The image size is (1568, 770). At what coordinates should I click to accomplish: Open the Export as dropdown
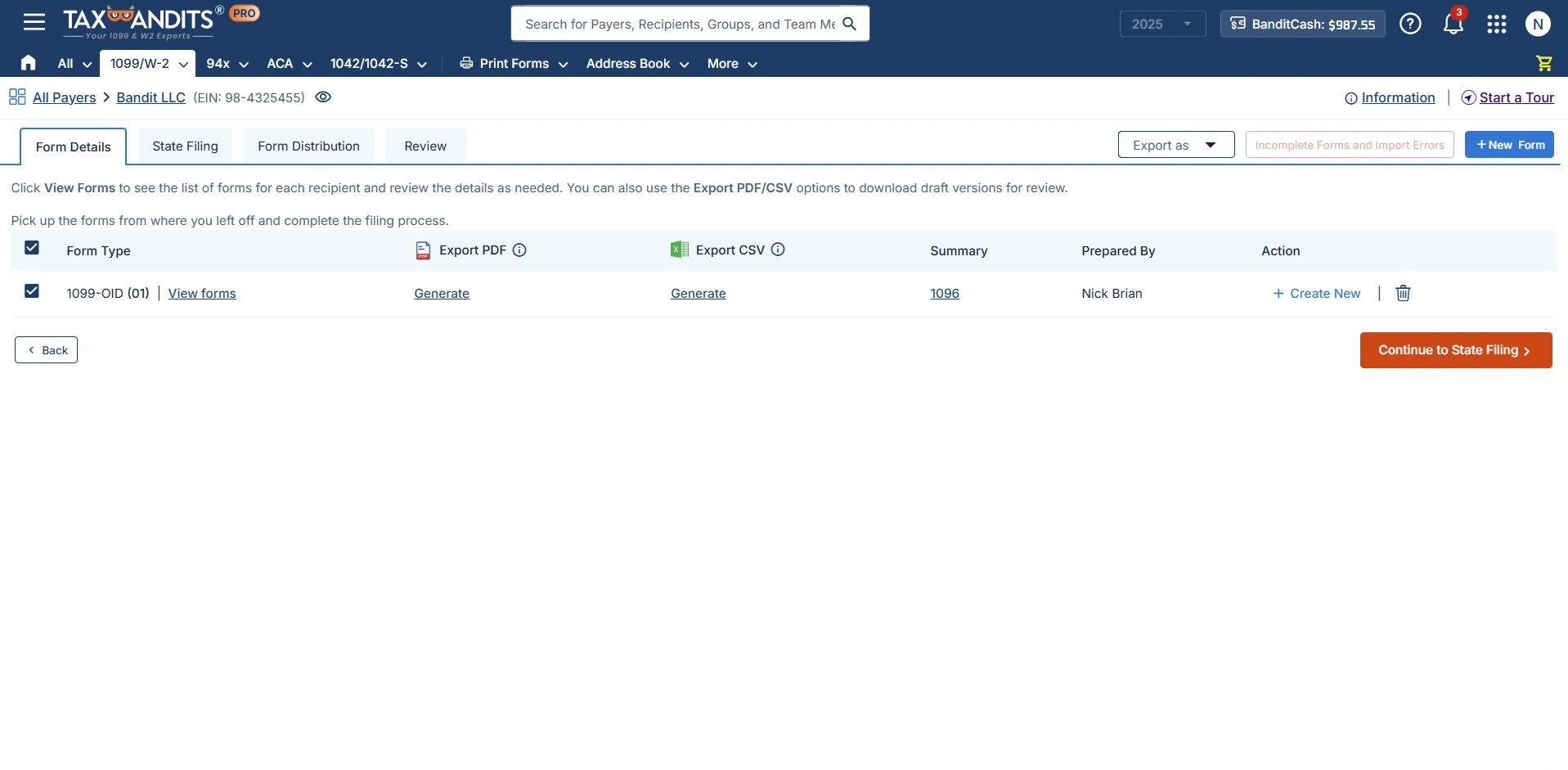tap(1175, 144)
